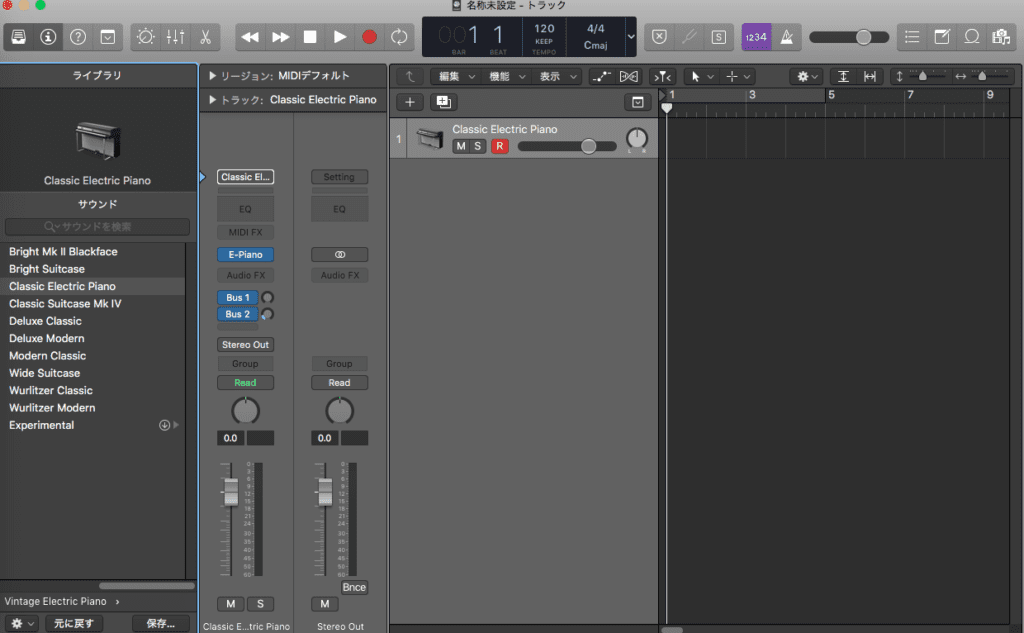Screen dimensions: 1024x633
Task: Open the Mixer sliders button
Action: pyautogui.click(x=175, y=37)
